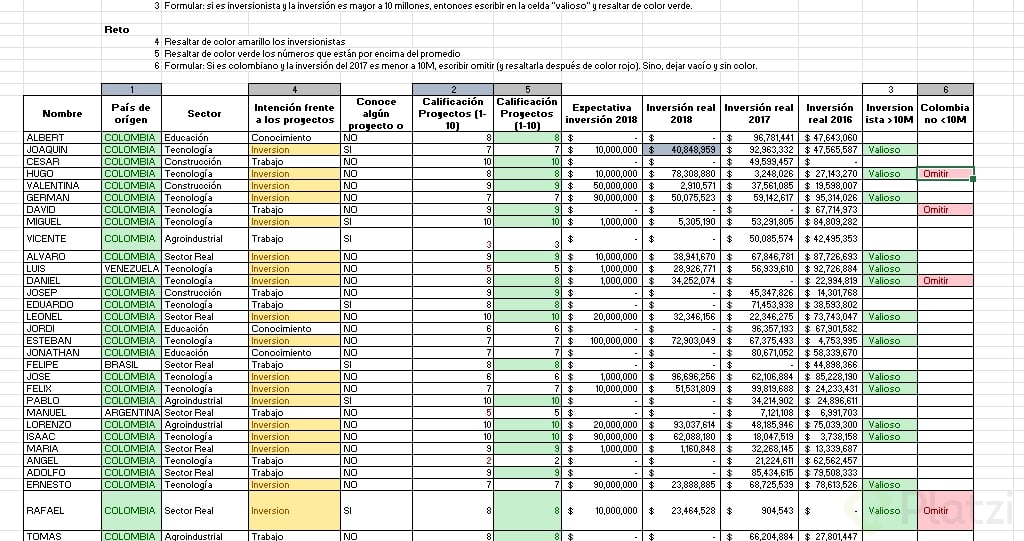Select the name cell 'ALBERT'
Screen dimensions: 1024x541
click(63, 138)
